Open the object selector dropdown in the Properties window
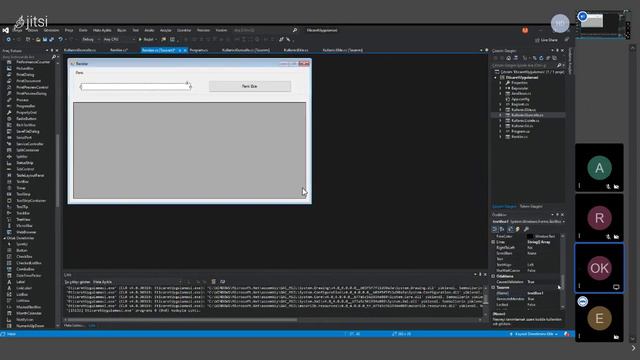Viewport: 640px width, 360px height. click(x=564, y=222)
